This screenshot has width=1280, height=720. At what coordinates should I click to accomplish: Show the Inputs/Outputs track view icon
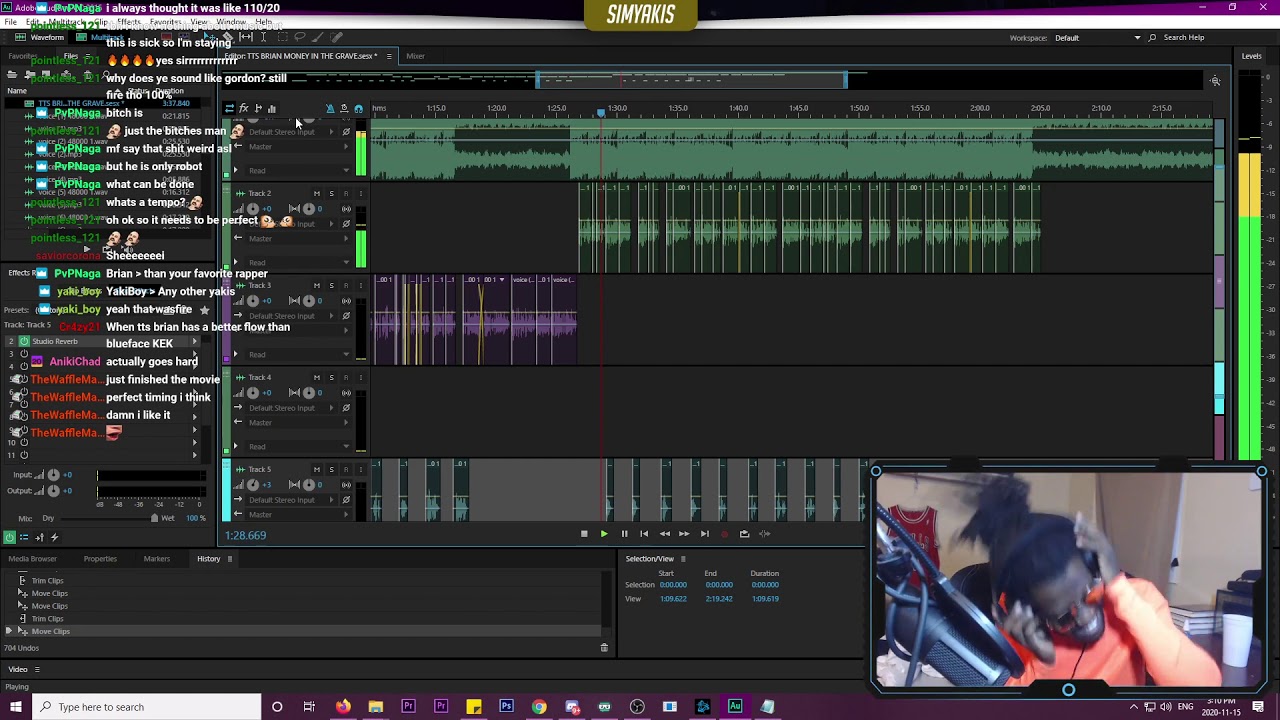coord(229,108)
